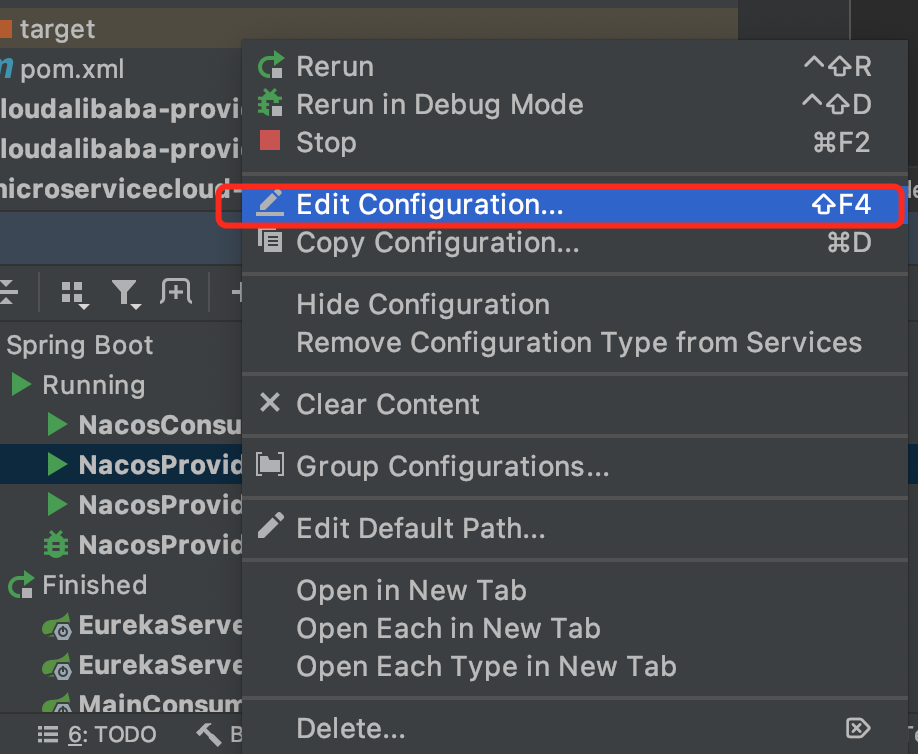Choose Open Each Type in New Tab
This screenshot has height=754, width=918.
pyautogui.click(x=486, y=666)
